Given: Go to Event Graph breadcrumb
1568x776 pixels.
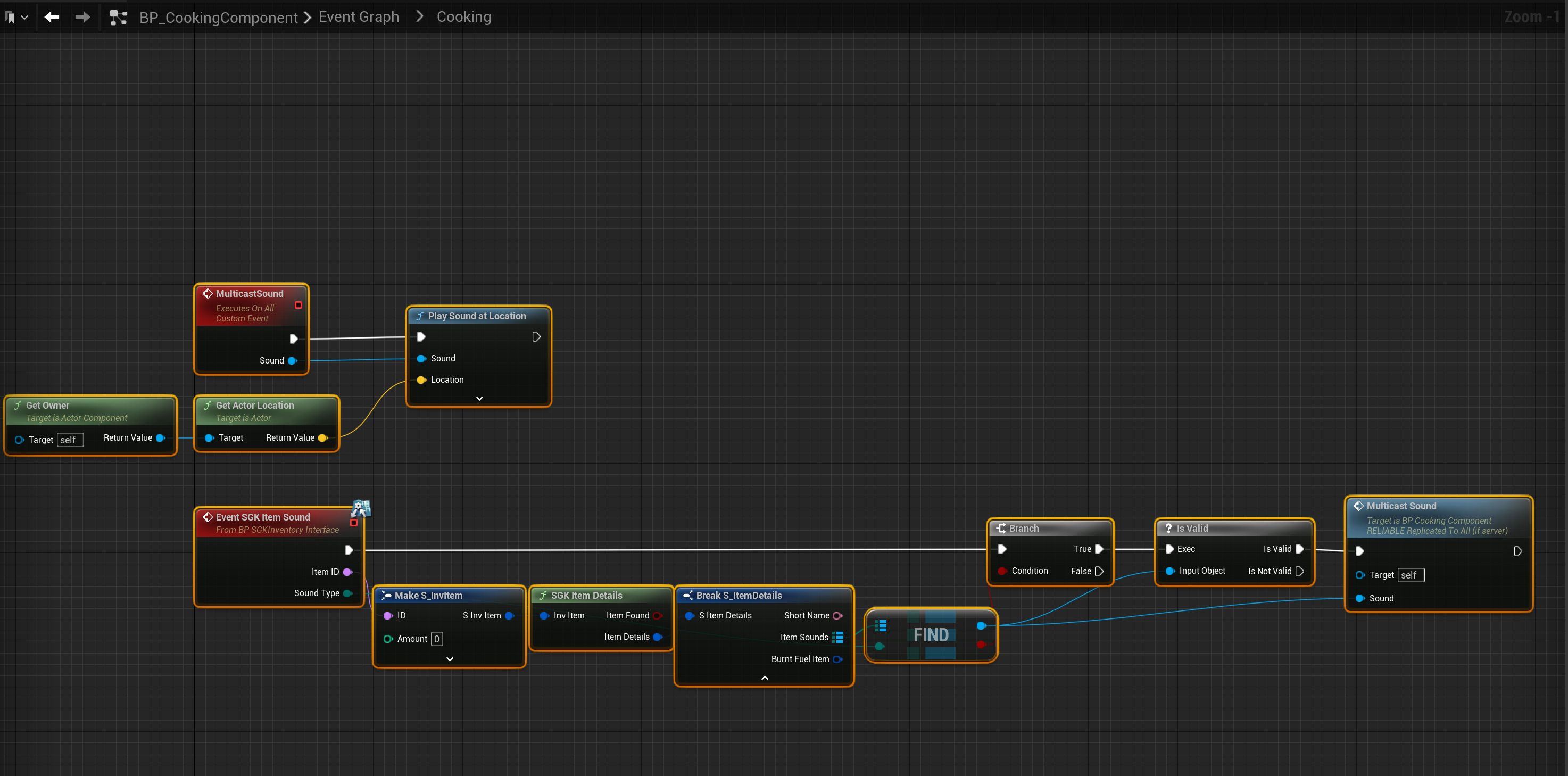Looking at the screenshot, I should (x=359, y=17).
